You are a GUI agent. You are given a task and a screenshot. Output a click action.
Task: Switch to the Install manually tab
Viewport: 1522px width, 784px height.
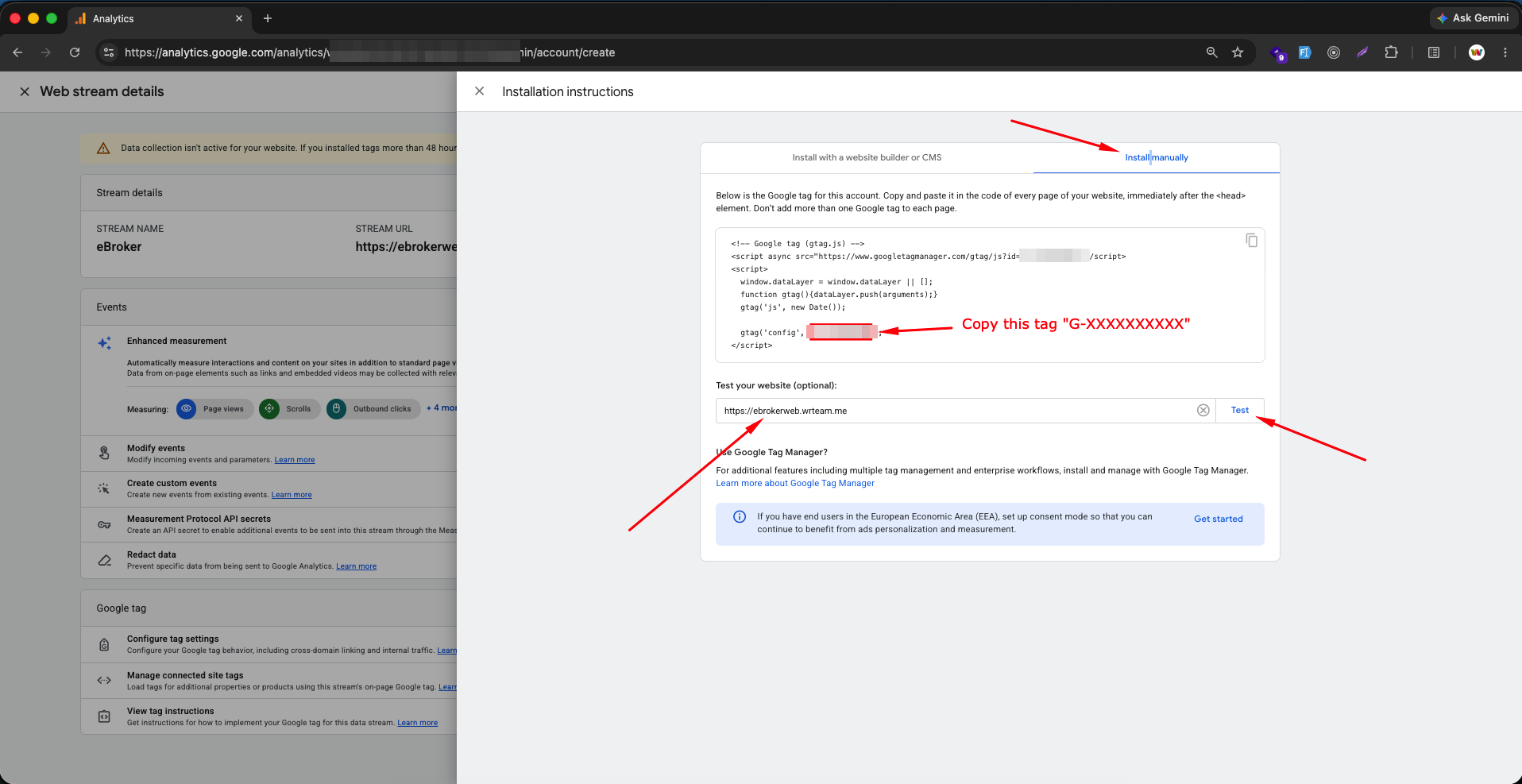click(x=1157, y=157)
